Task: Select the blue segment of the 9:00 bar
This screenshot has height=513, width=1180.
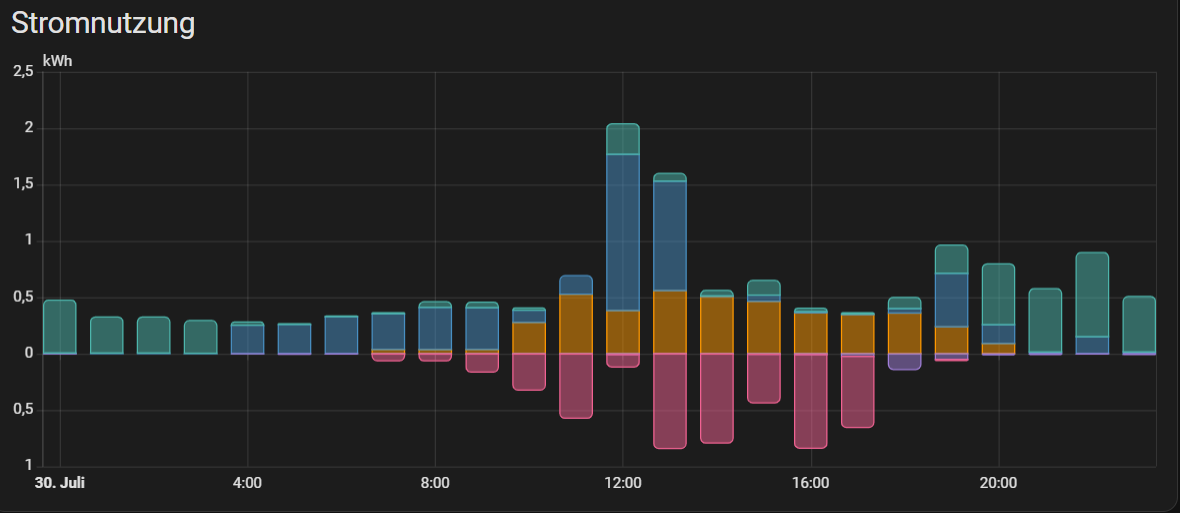Action: [x=482, y=329]
